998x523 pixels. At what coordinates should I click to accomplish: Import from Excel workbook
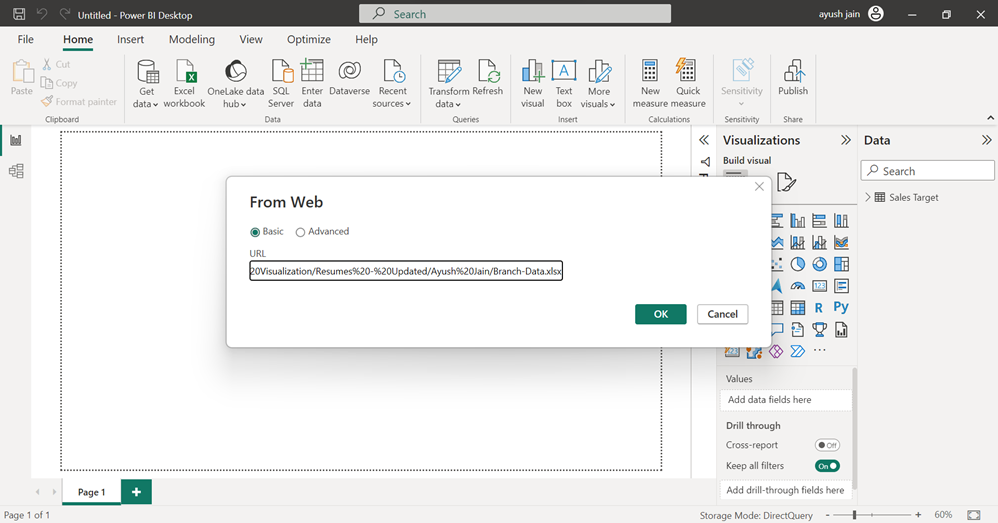click(x=184, y=83)
